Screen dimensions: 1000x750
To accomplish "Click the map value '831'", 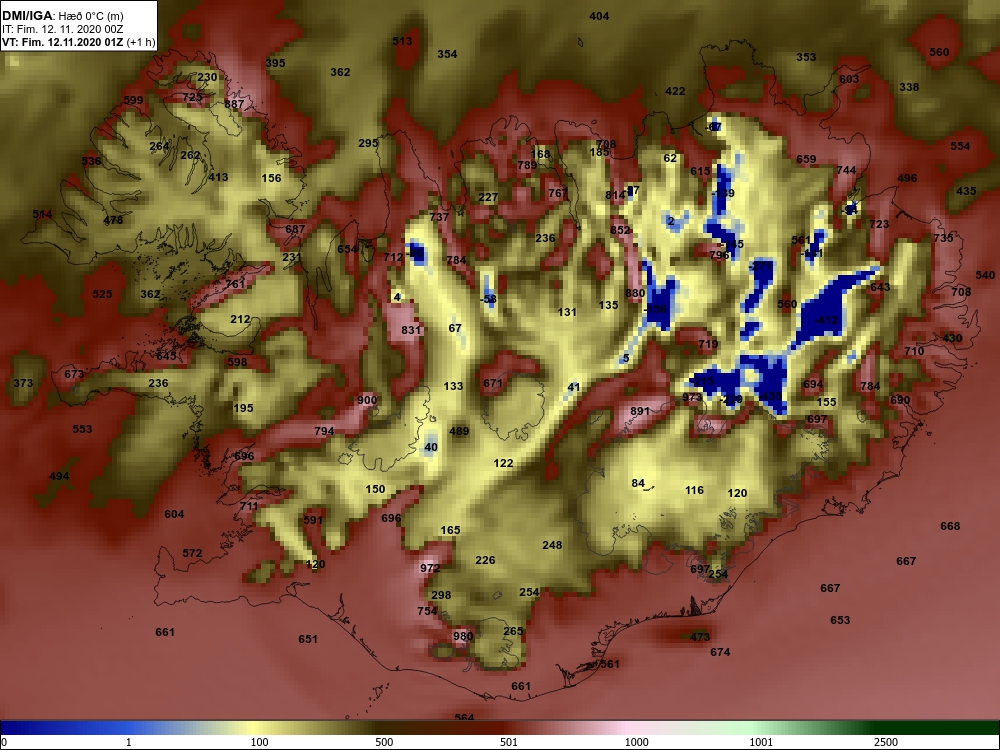I will tap(411, 330).
